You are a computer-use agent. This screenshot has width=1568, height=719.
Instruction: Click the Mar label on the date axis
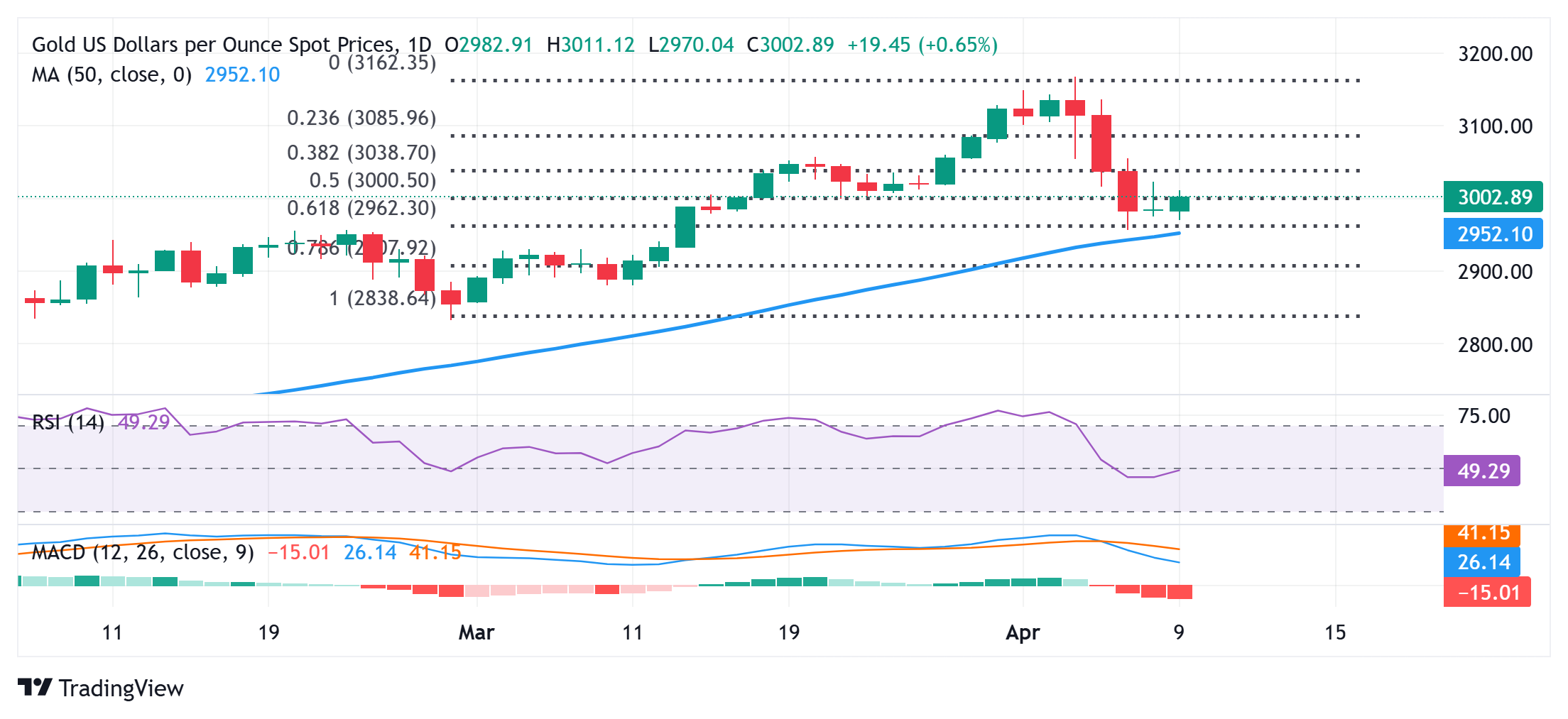click(x=476, y=632)
